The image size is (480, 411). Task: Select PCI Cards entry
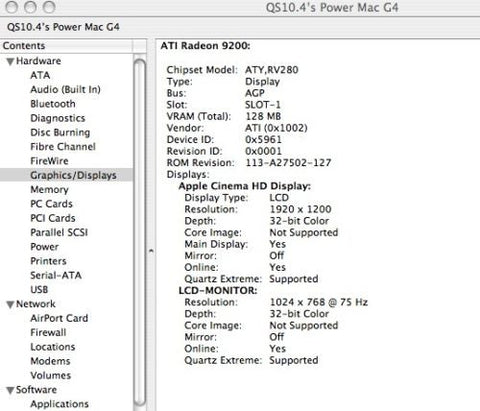click(x=53, y=218)
